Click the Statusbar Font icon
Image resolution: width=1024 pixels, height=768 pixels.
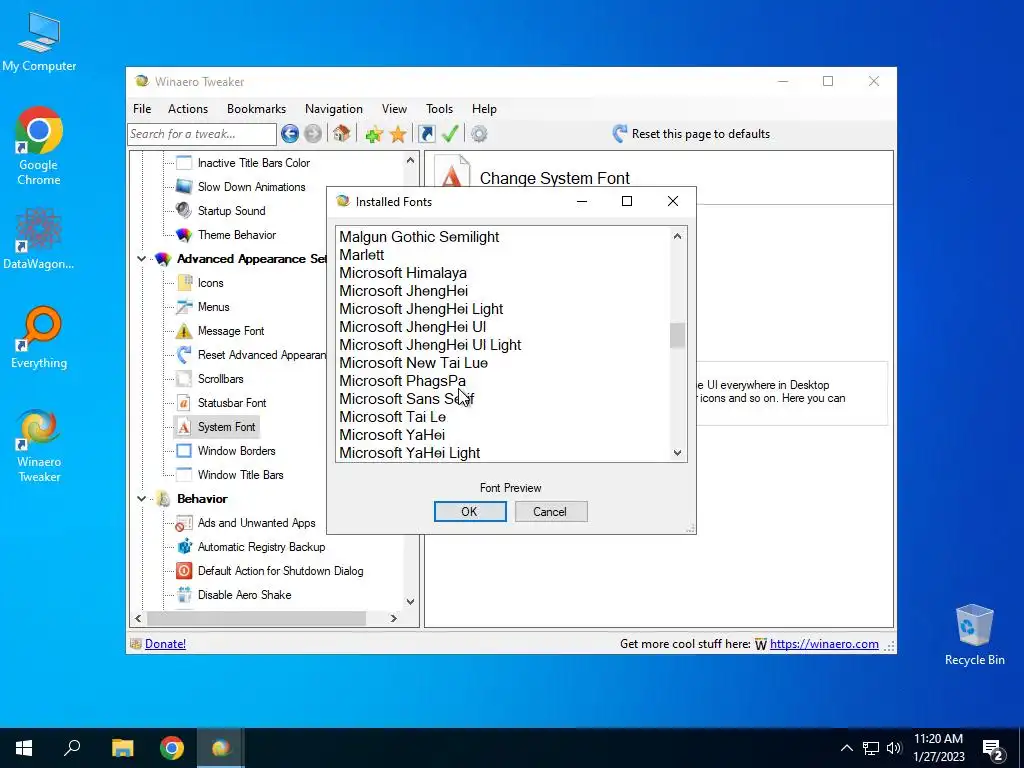pos(184,403)
